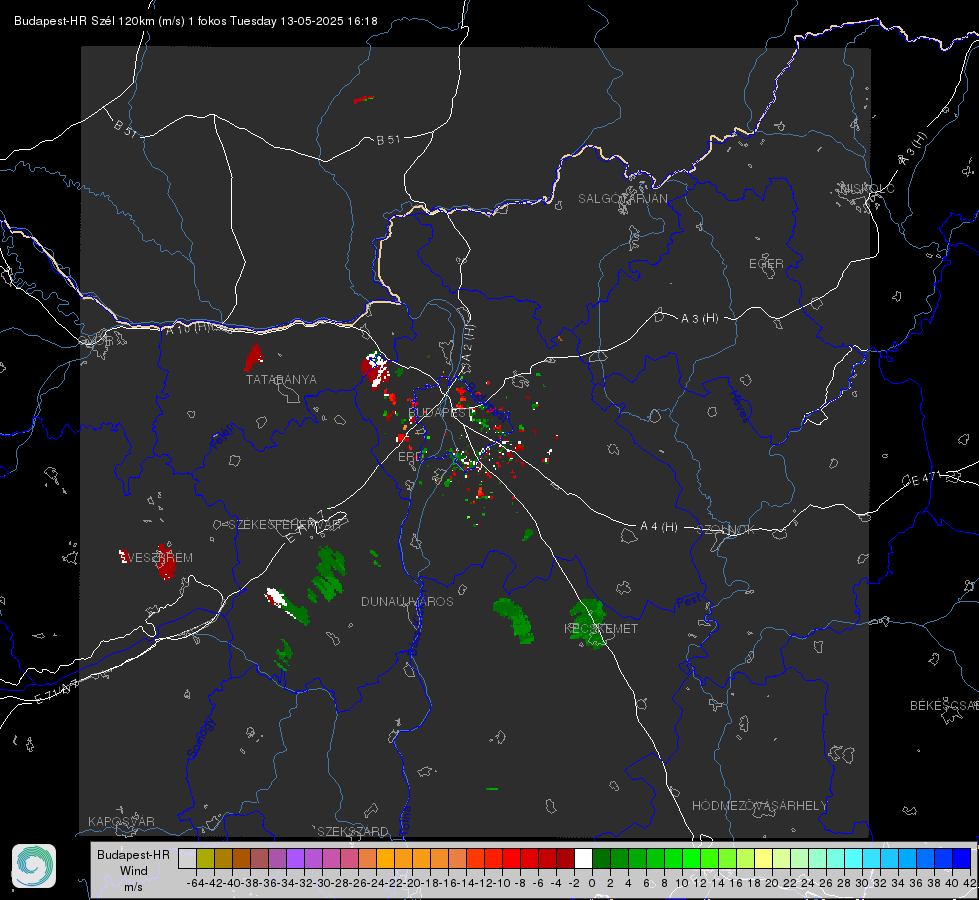
Task: Click the red radar echo above TATABANYA
Action: [253, 357]
